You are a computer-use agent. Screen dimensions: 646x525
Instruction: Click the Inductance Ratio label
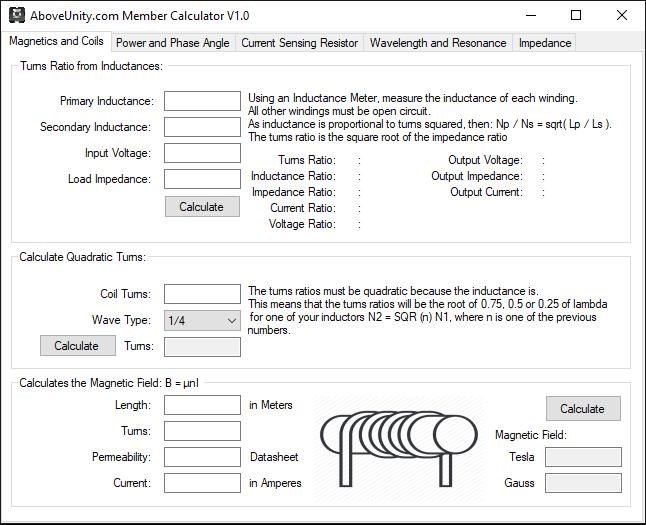coord(294,176)
